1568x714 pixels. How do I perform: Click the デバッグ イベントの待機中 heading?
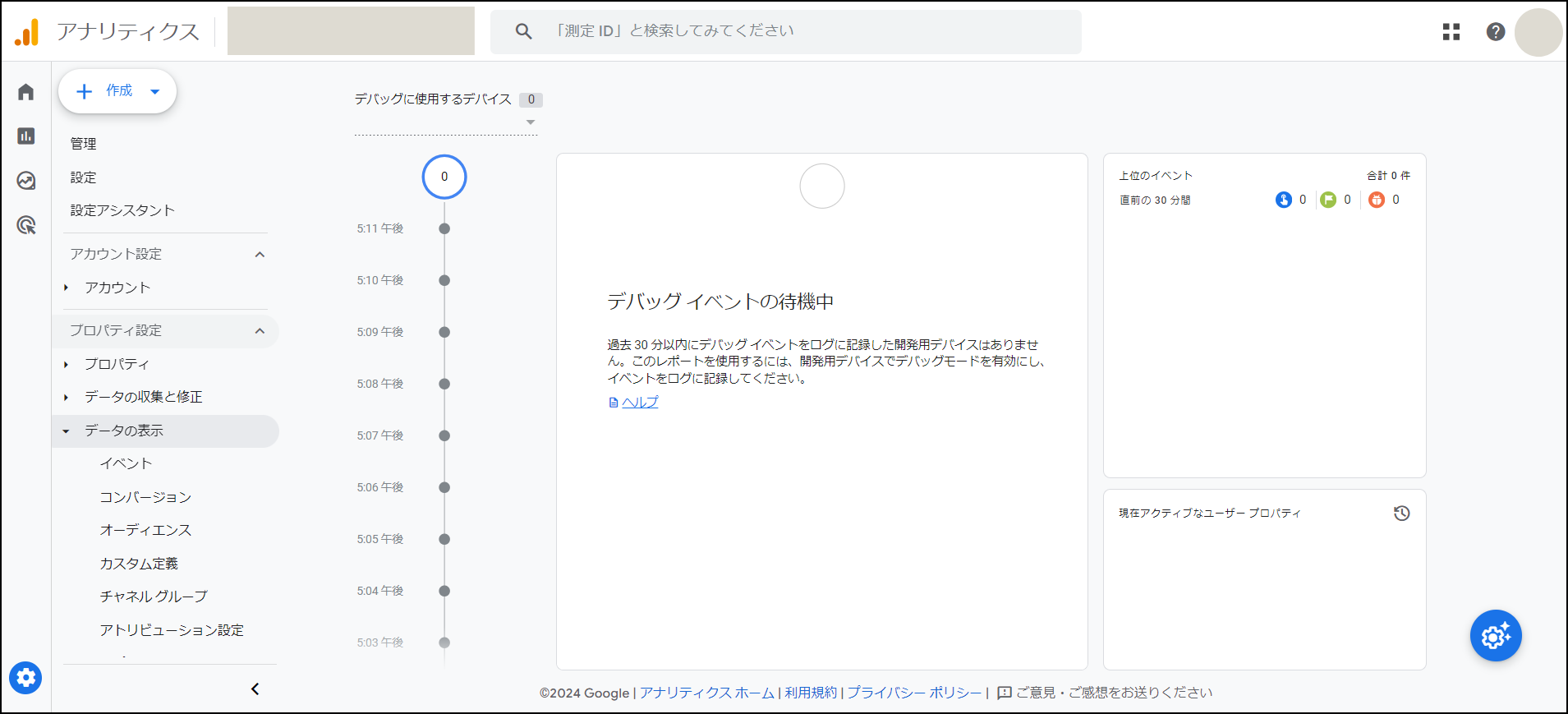(x=720, y=302)
